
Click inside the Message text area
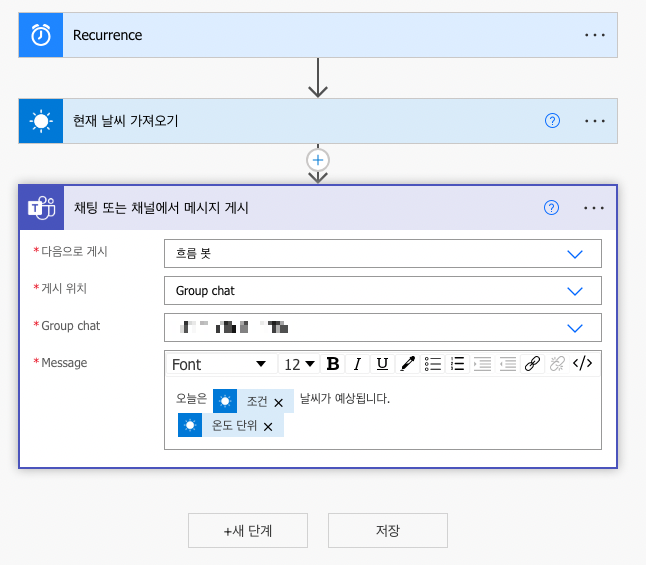tap(383, 414)
